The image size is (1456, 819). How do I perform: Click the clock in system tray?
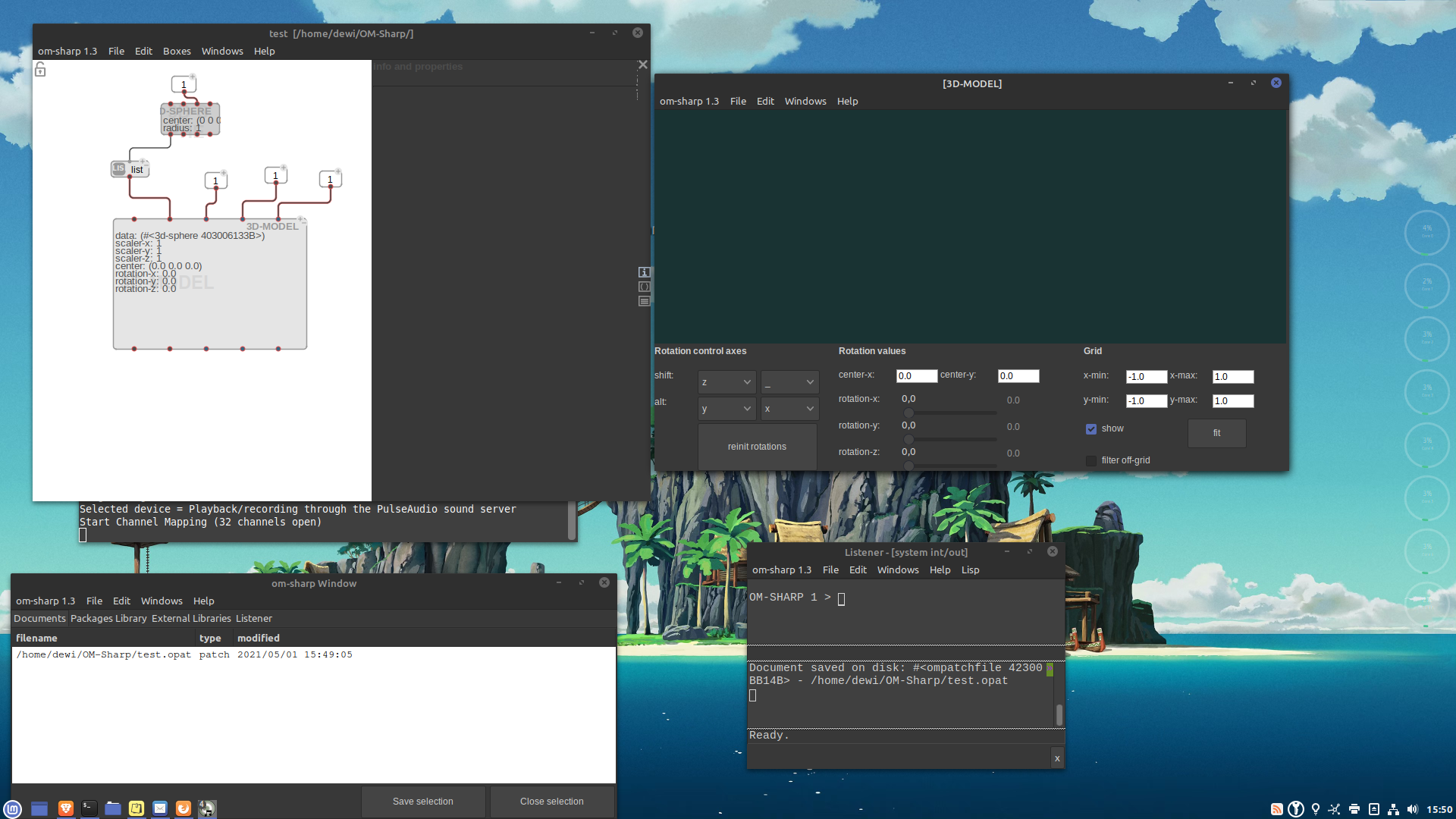pos(1439,809)
